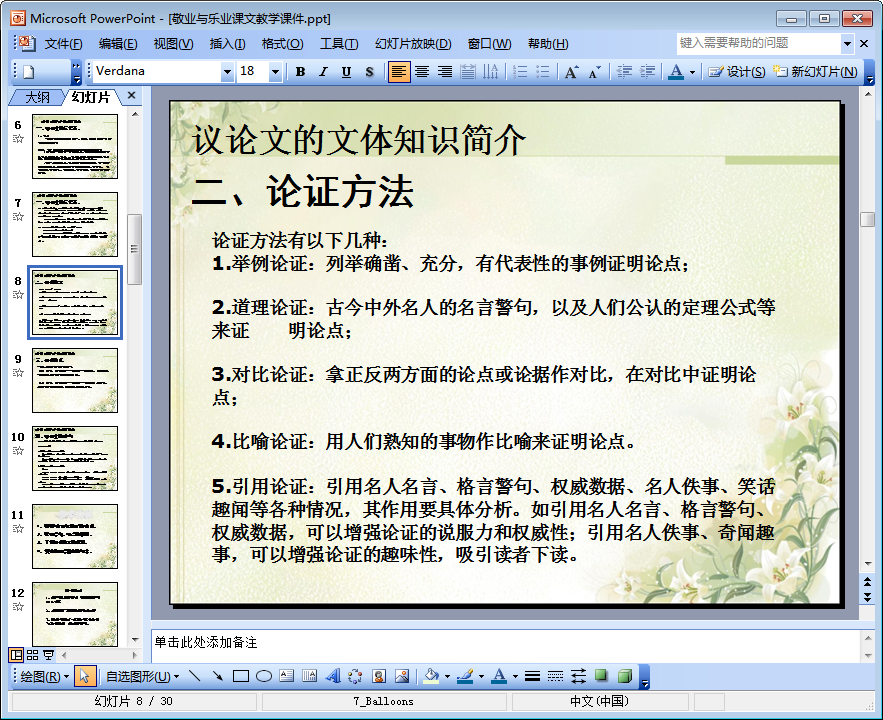Click the help question input box
The image size is (883, 720).
[x=759, y=43]
